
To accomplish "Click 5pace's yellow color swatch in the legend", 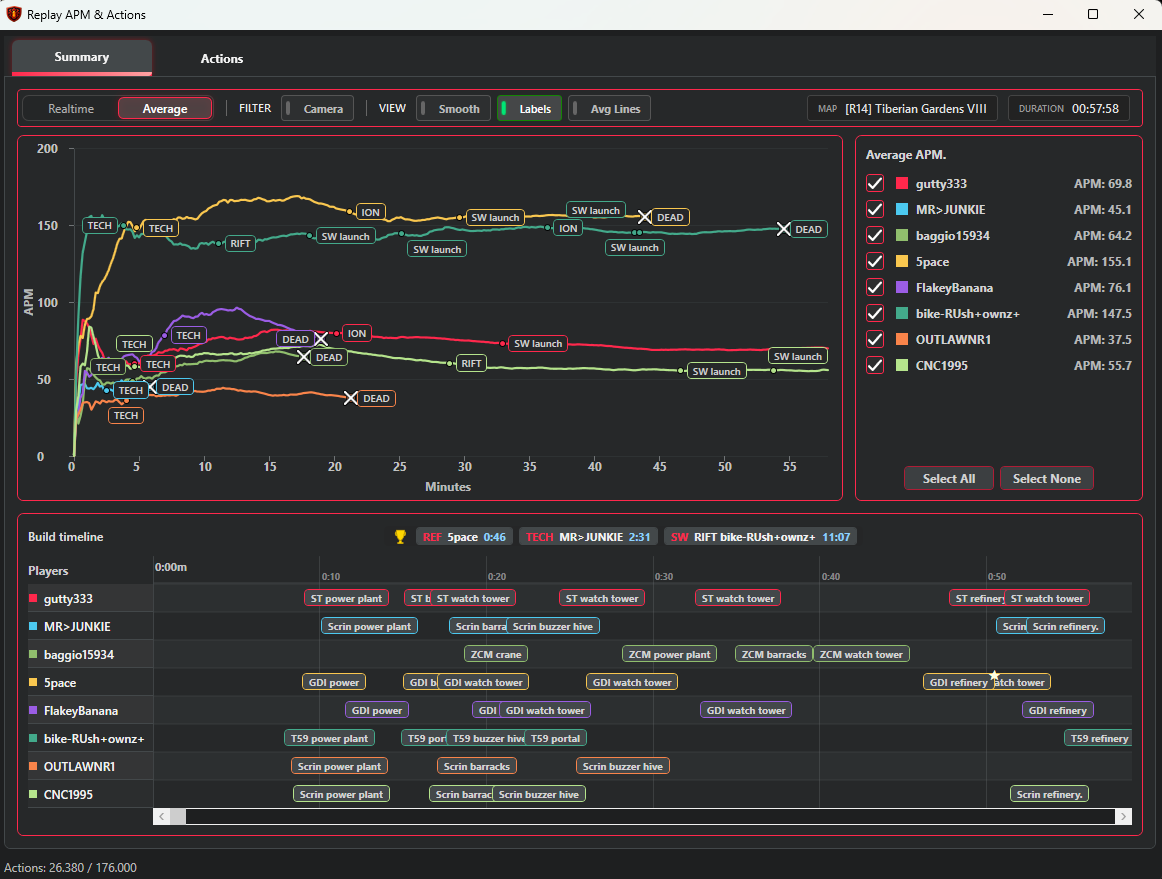I will tap(902, 261).
